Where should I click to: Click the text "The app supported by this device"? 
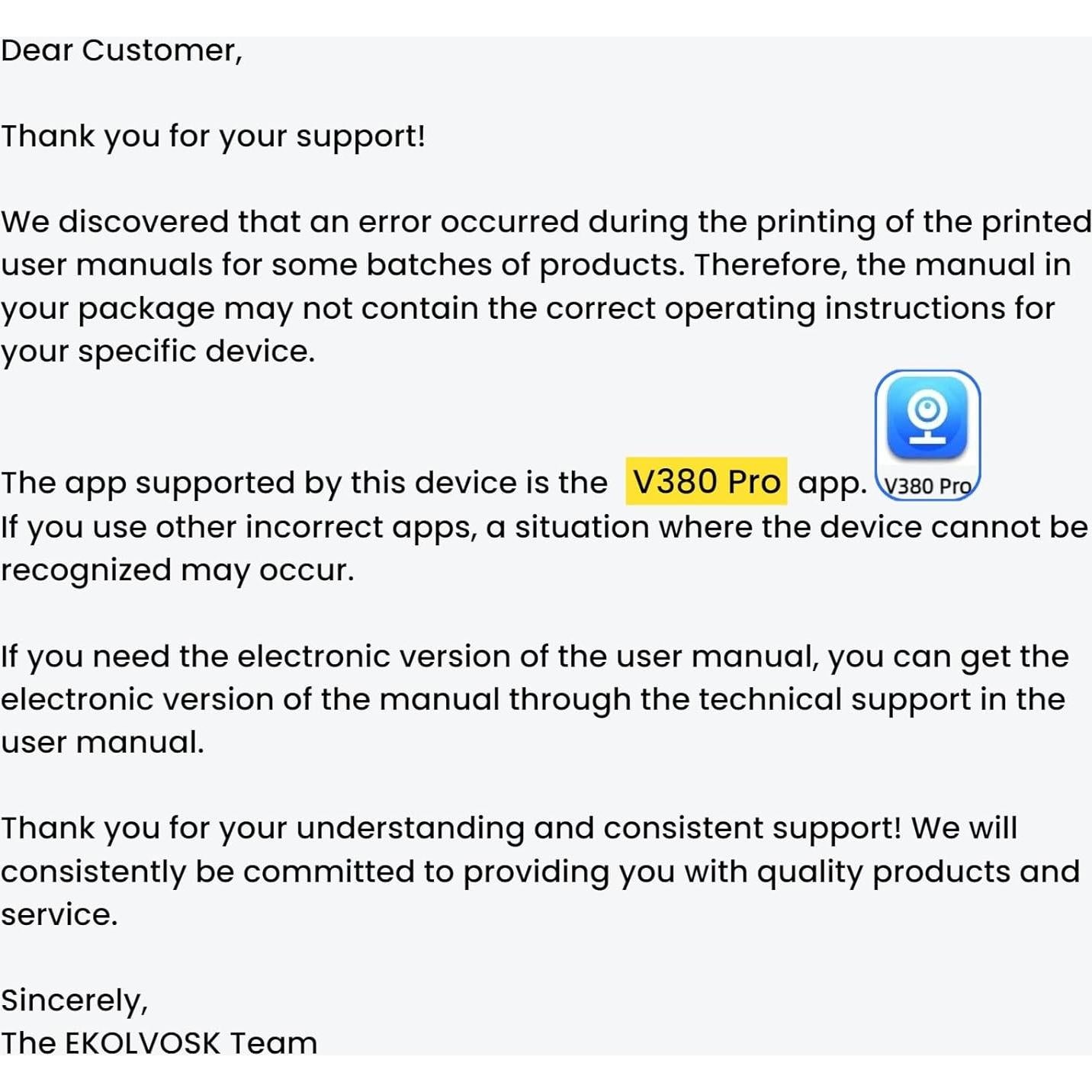(304, 483)
